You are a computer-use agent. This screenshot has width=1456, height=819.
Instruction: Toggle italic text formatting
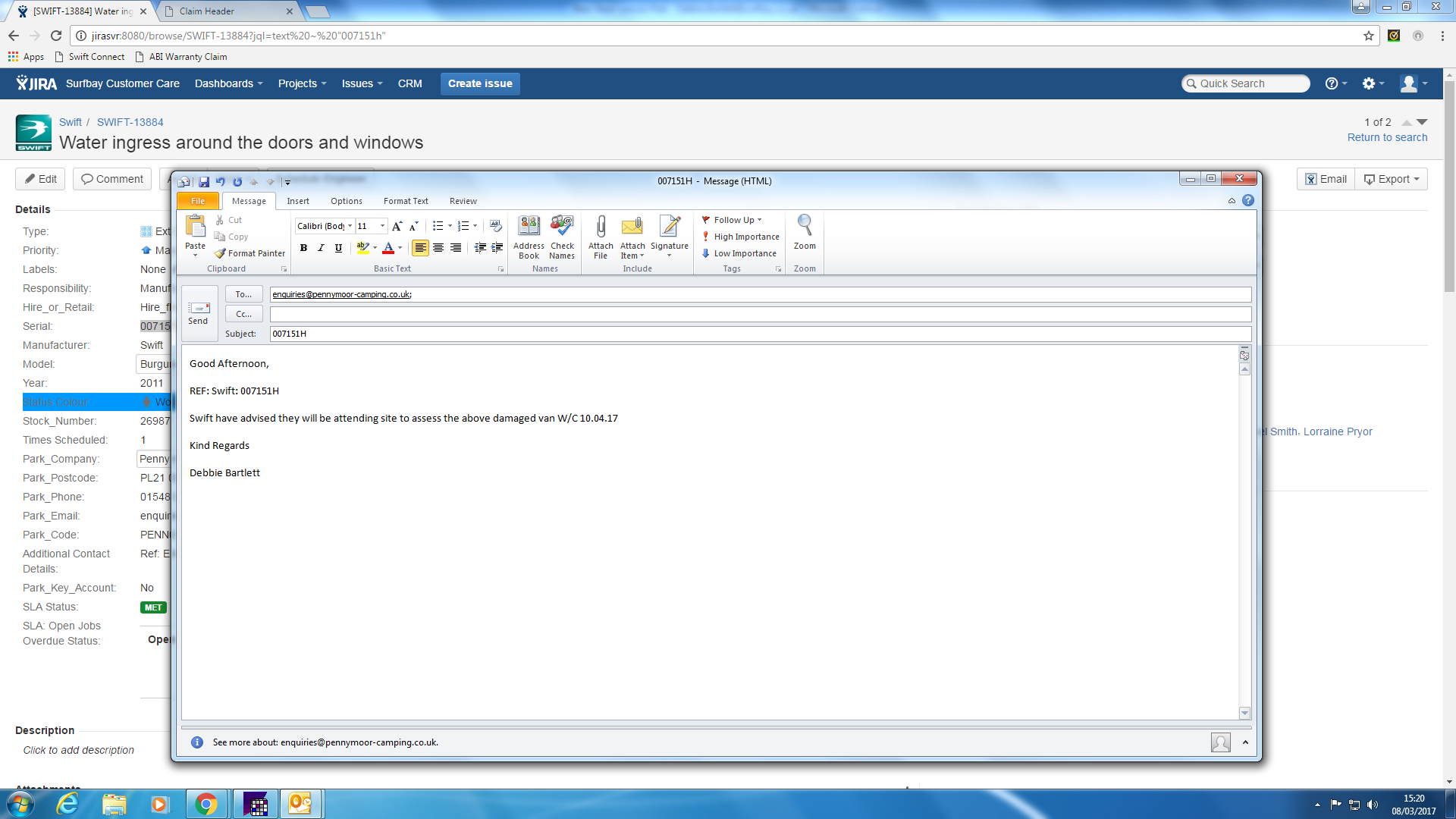click(321, 248)
